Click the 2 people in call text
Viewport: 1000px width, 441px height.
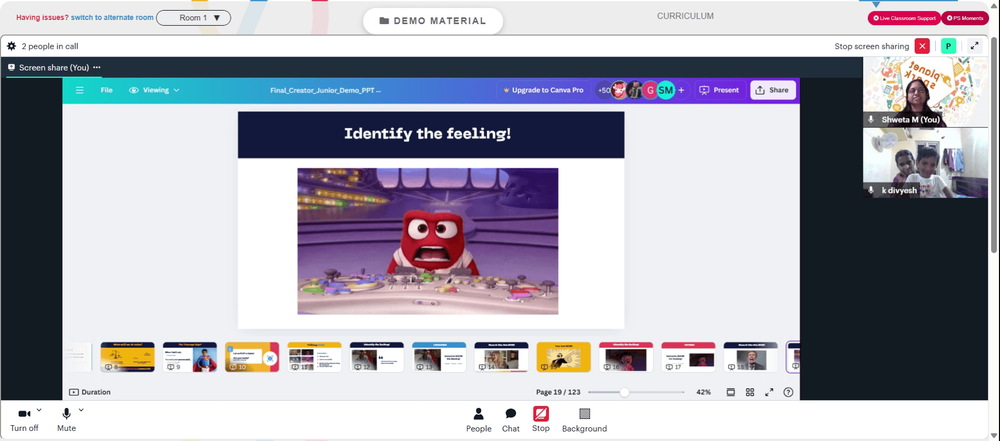pyautogui.click(x=50, y=46)
